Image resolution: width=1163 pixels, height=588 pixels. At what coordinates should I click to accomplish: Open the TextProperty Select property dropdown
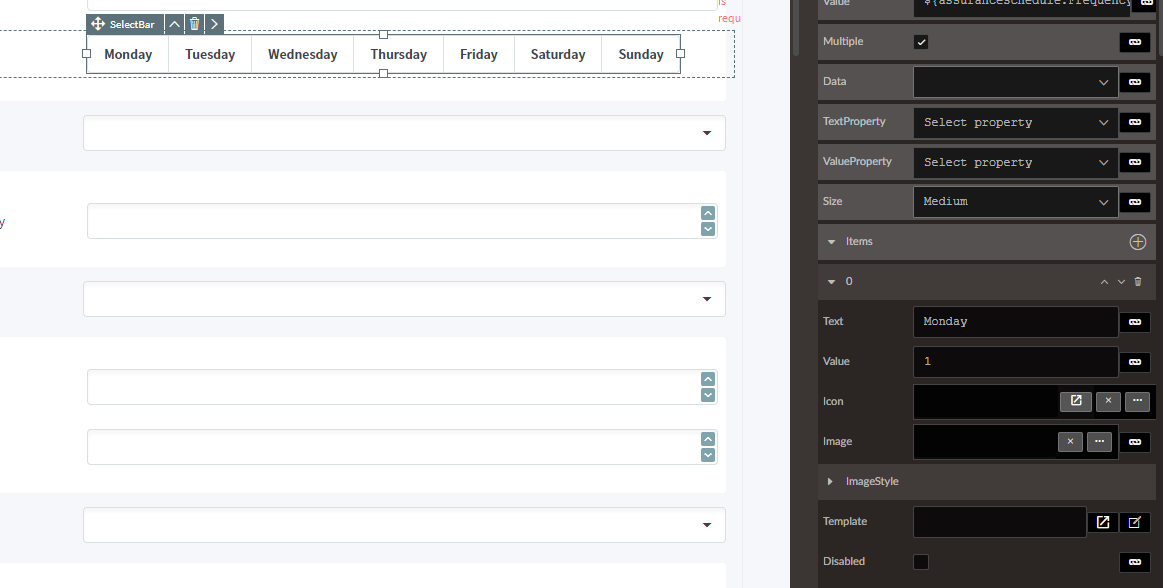click(x=1015, y=122)
